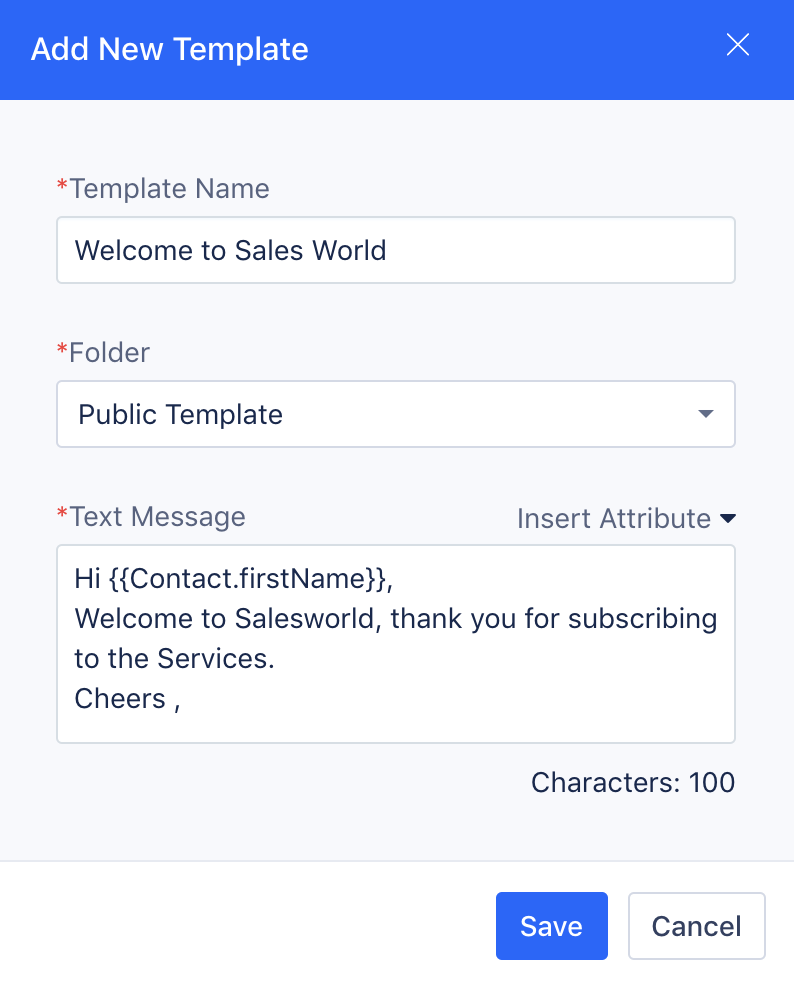Viewport: 794px width, 988px height.
Task: Click the Folder field label
Action: (x=109, y=352)
